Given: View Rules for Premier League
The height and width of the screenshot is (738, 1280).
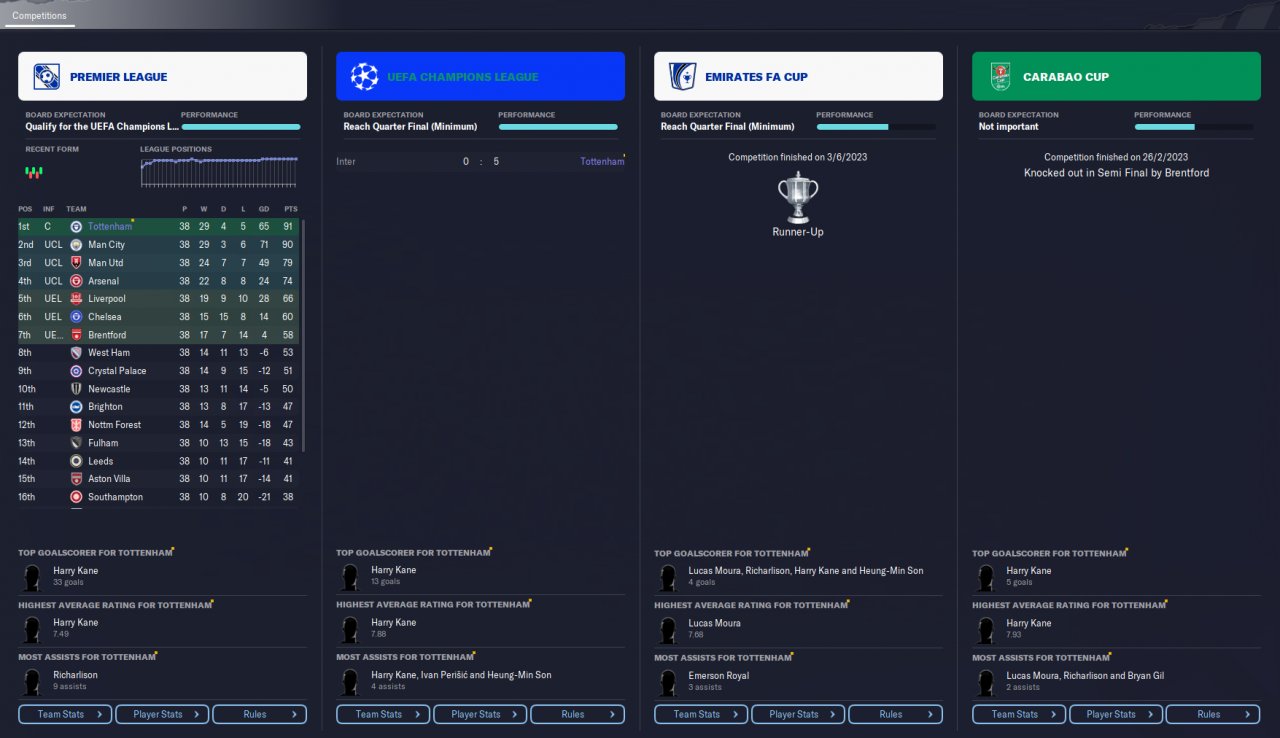Looking at the screenshot, I should click(259, 714).
